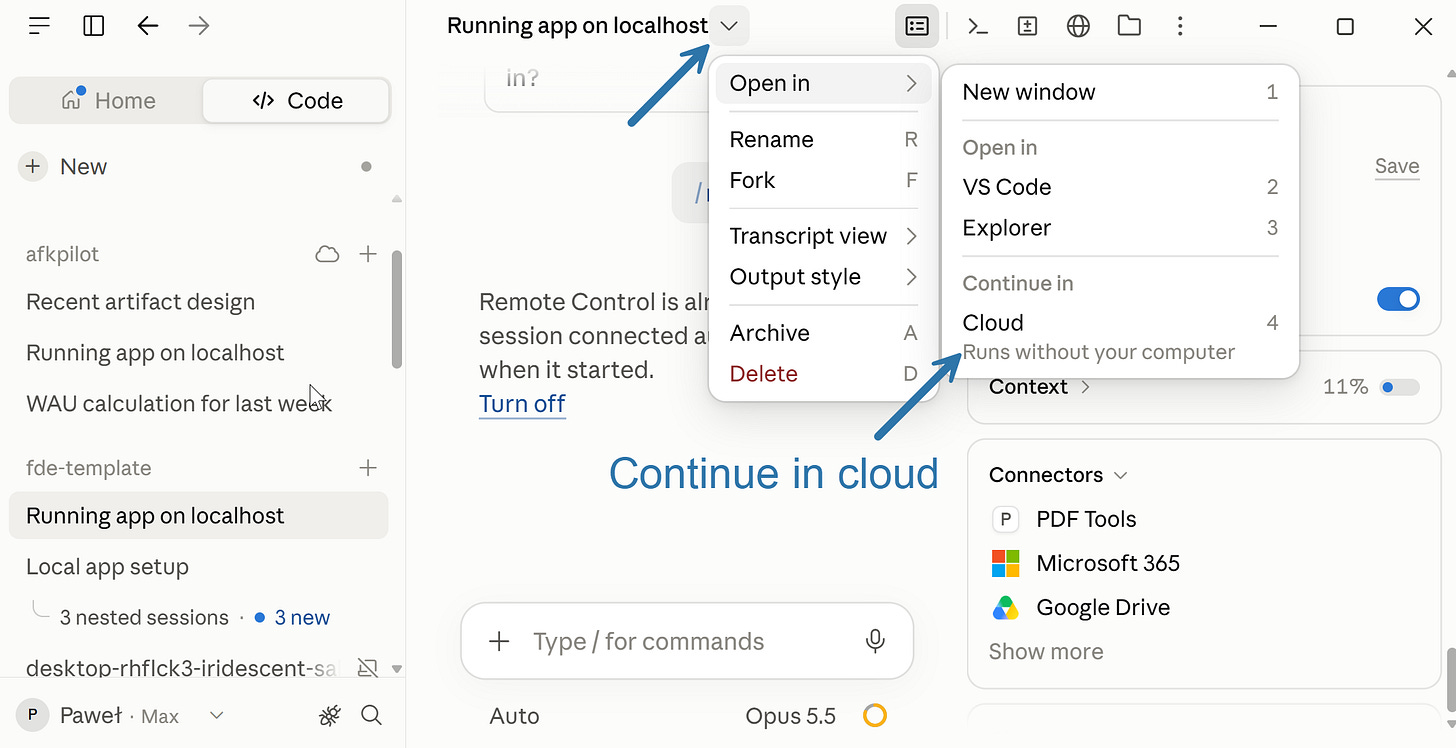Image resolution: width=1456 pixels, height=748 pixels.
Task: Click Show more under Connectors
Action: coord(1046,652)
